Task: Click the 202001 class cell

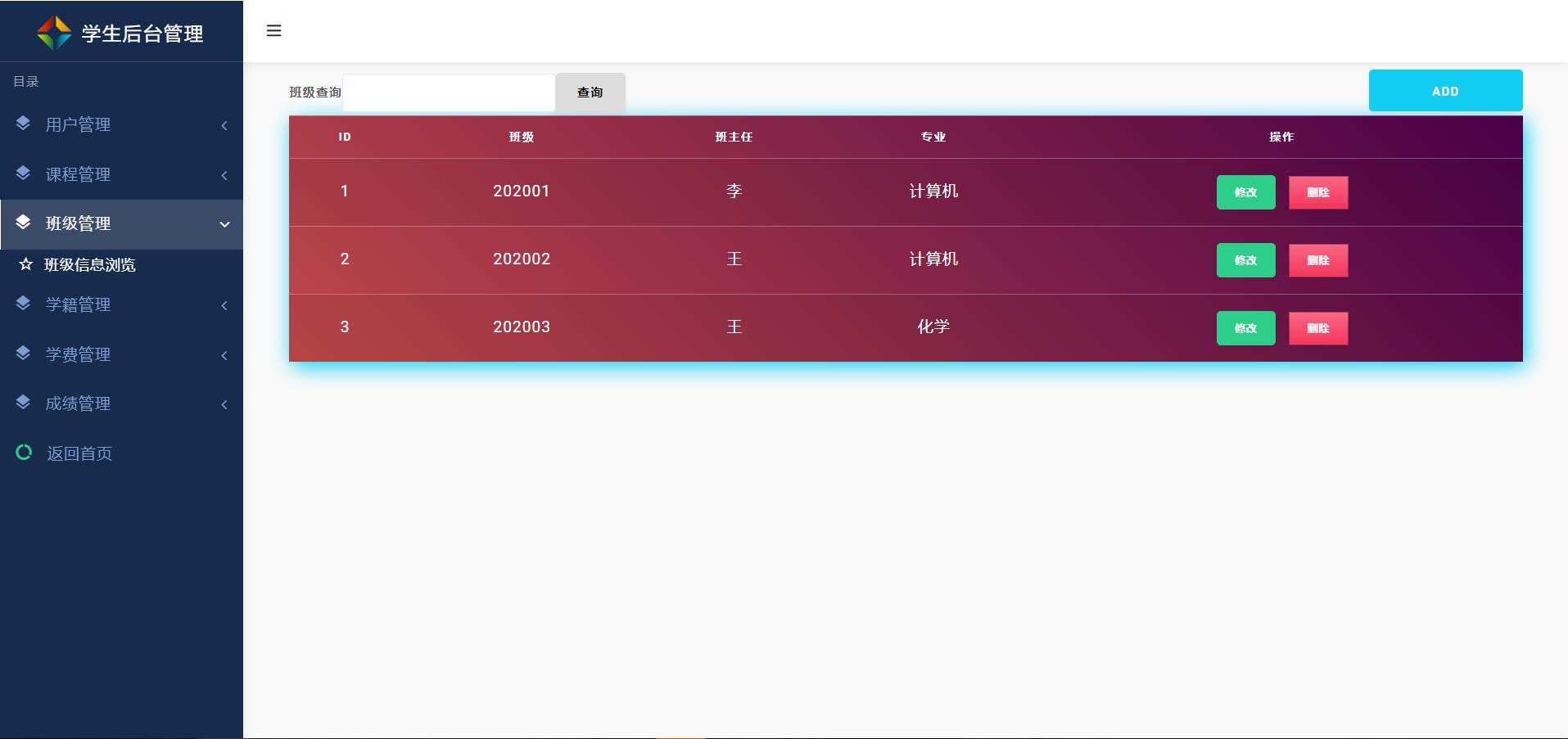Action: [x=522, y=191]
